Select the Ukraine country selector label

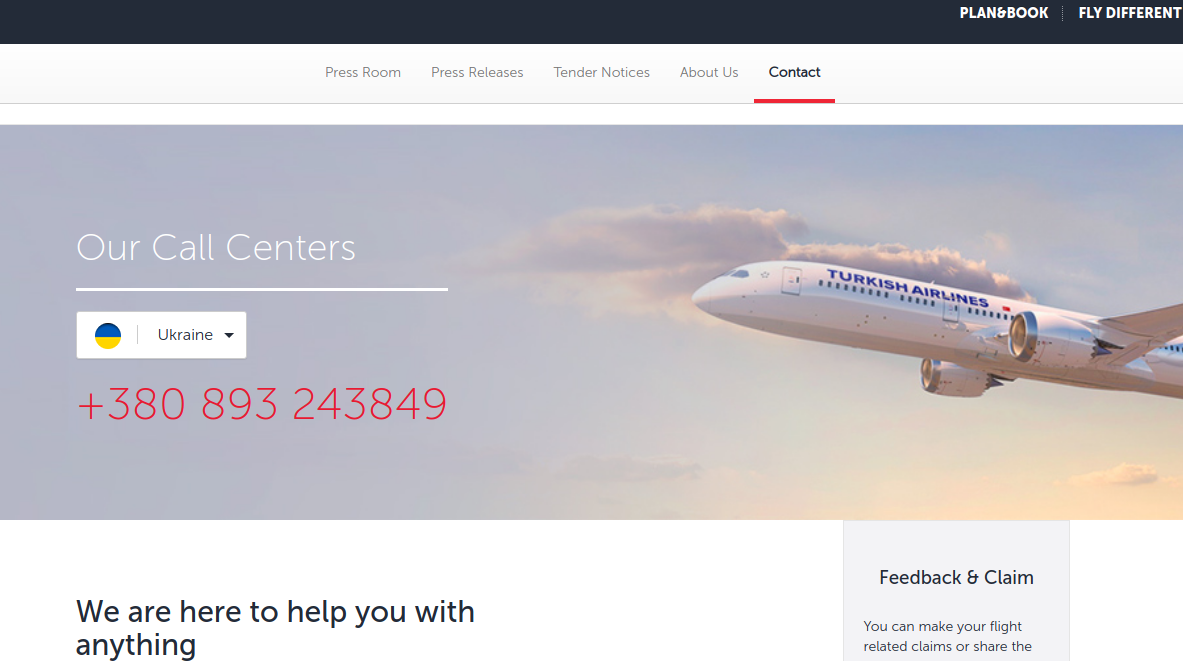(x=185, y=335)
